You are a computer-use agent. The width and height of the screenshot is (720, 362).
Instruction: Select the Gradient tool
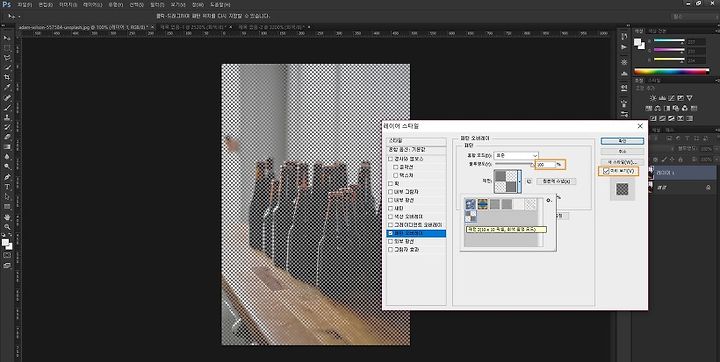[x=7, y=147]
